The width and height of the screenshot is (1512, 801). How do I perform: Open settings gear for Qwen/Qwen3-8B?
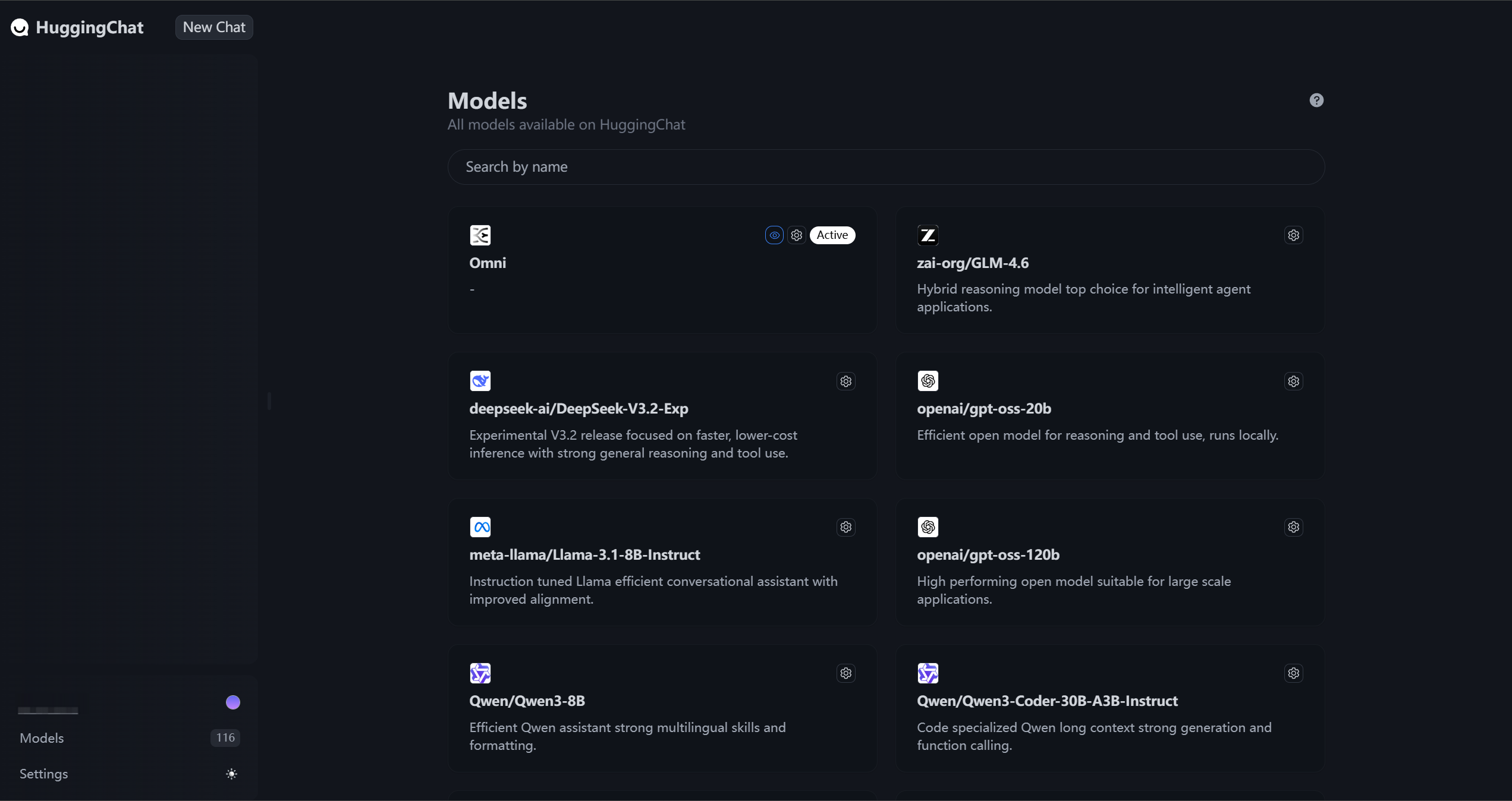point(846,673)
